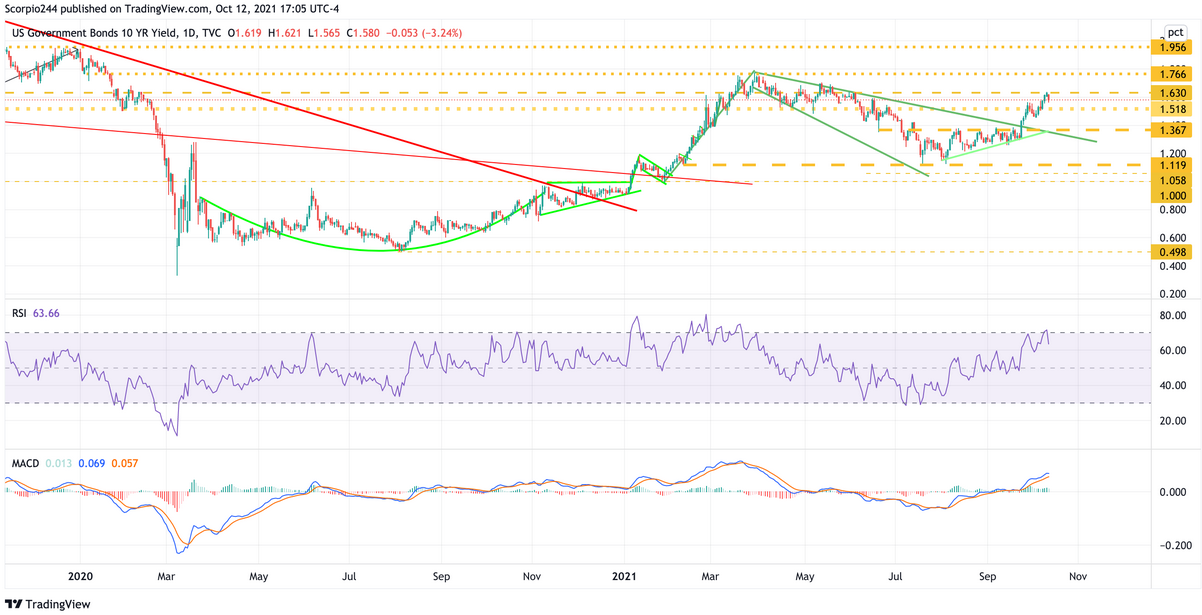This screenshot has width=1202, height=615.
Task: Select the 1.766 price level label
Action: click(1173, 74)
